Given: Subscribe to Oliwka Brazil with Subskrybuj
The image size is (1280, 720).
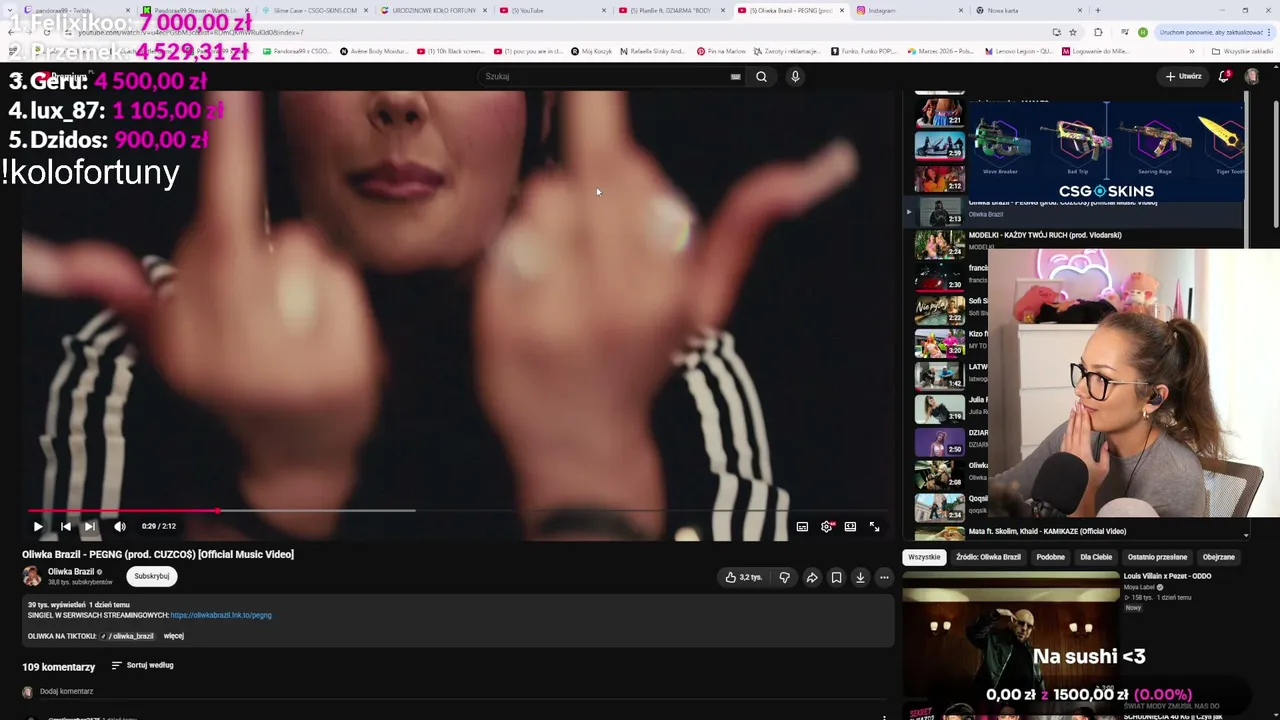Looking at the screenshot, I should [x=152, y=576].
